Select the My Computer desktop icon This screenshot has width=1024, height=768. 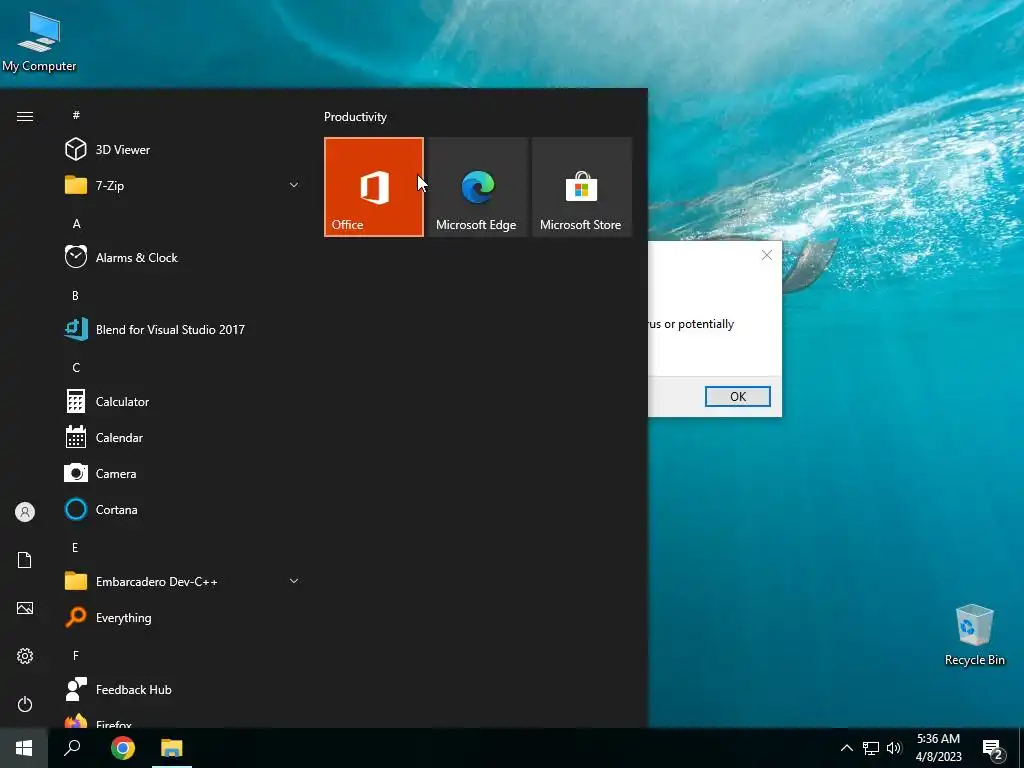pyautogui.click(x=39, y=40)
